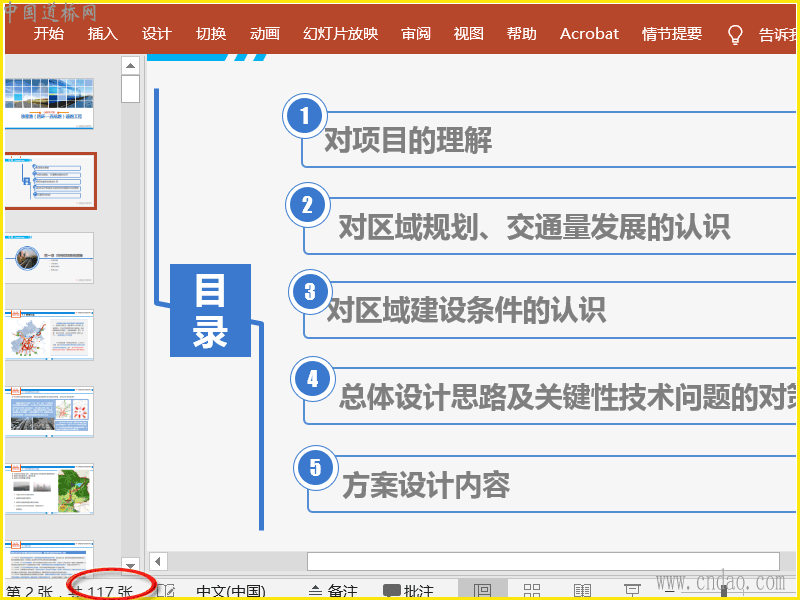
Task: Click numbered circle 4 on slide
Action: coord(313,379)
